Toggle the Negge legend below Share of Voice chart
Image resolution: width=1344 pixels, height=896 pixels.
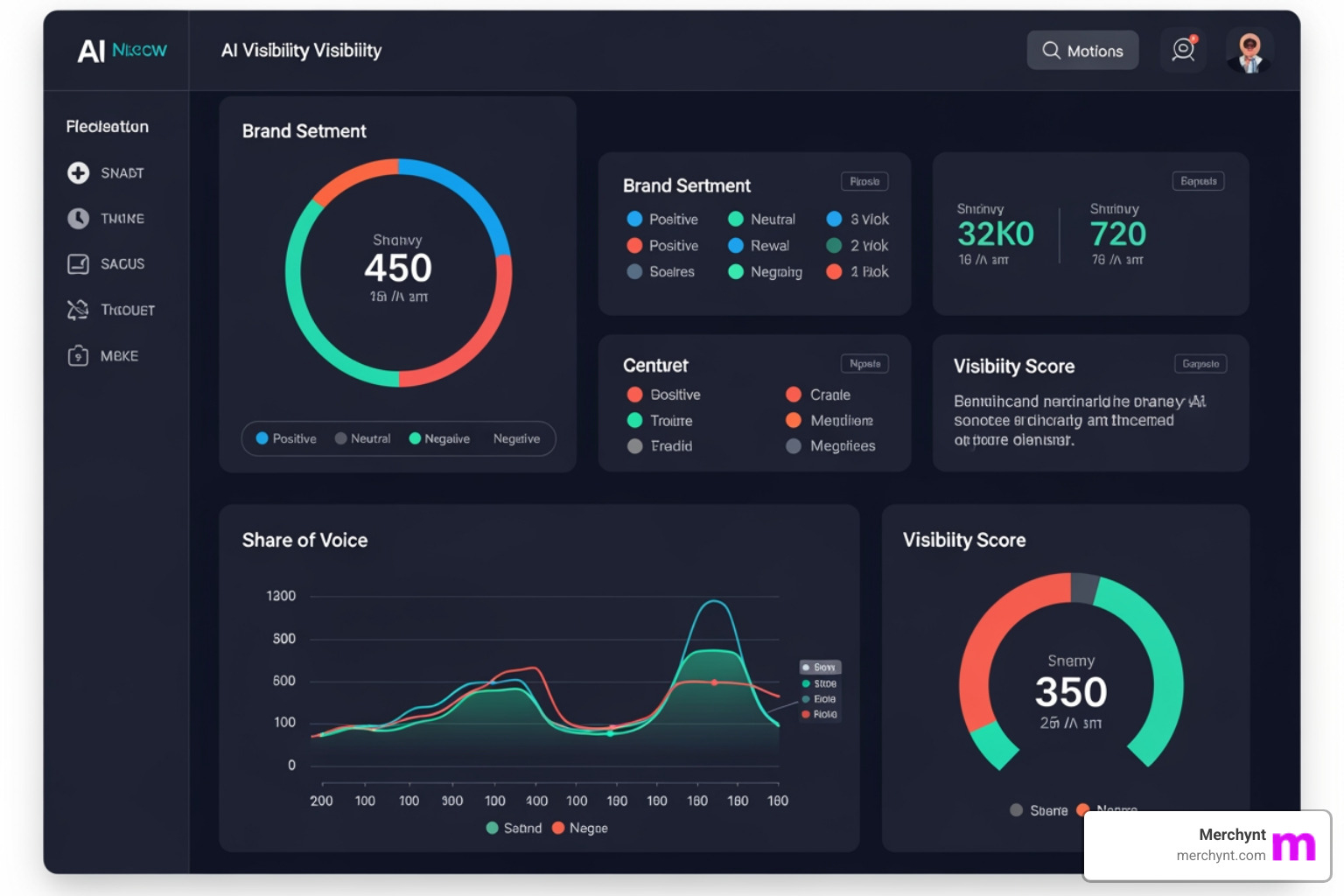(x=579, y=827)
